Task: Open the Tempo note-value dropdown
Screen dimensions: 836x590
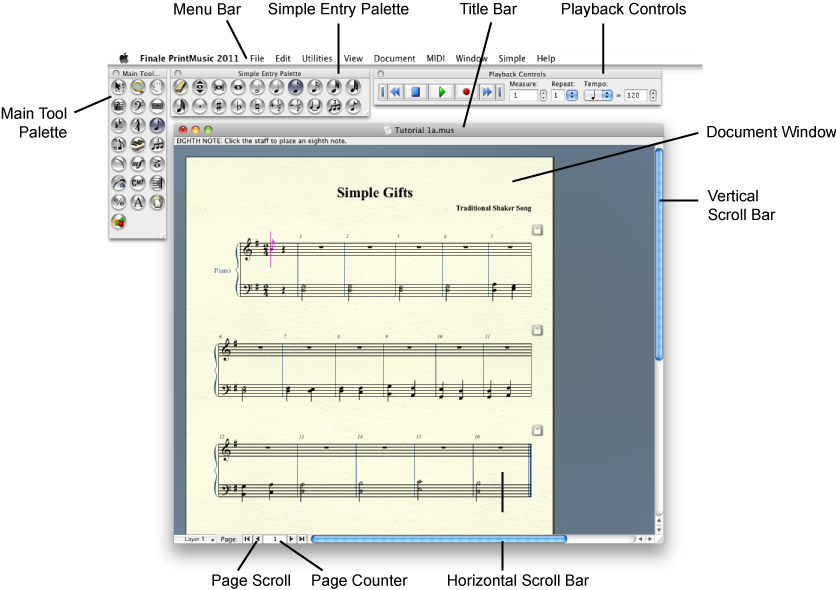Action: 598,95
